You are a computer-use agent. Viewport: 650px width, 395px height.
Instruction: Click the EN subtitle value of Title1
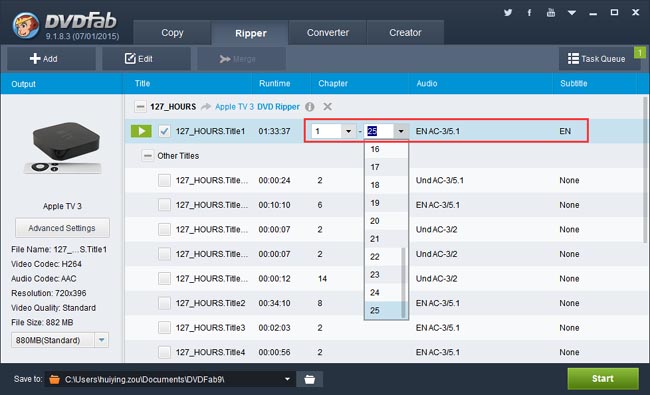coord(565,131)
